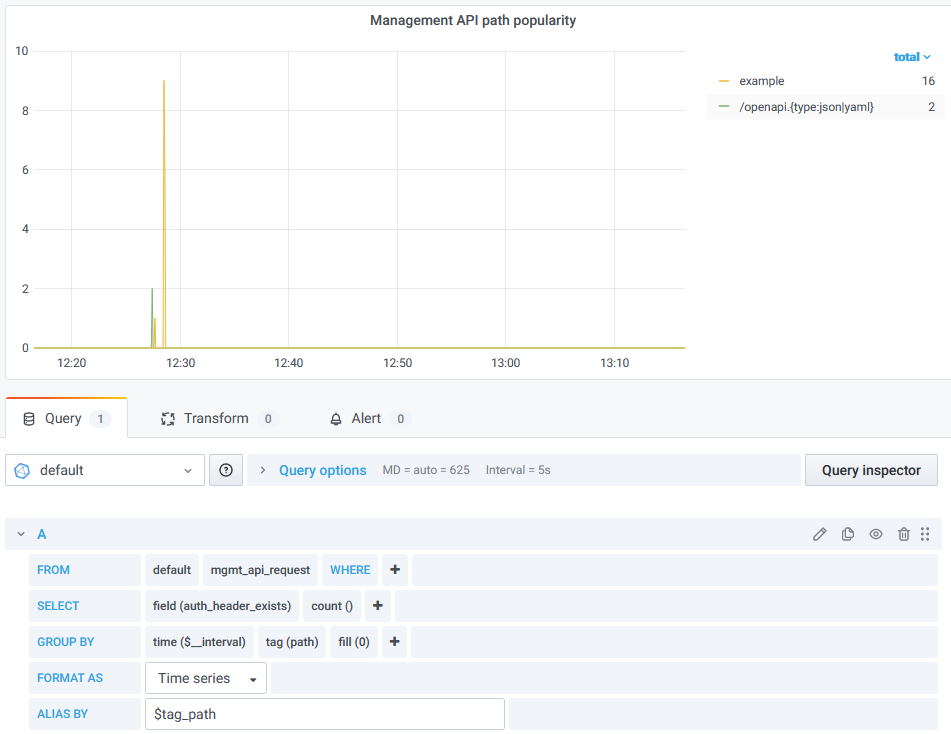This screenshot has height=734, width=951.
Task: Open the default data source dropdown
Action: pyautogui.click(x=105, y=470)
